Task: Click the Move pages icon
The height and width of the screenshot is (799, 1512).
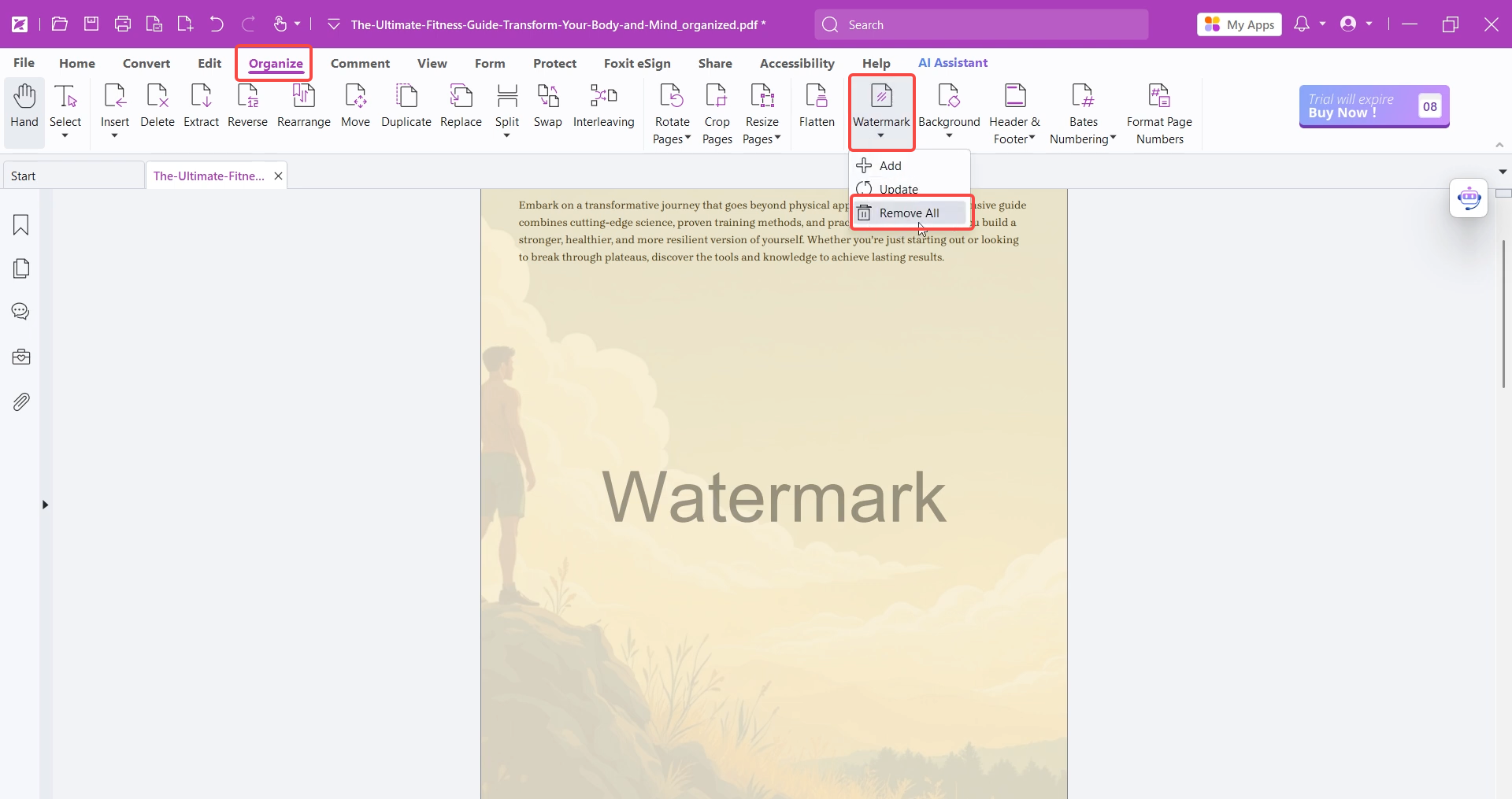Action: pos(356,97)
